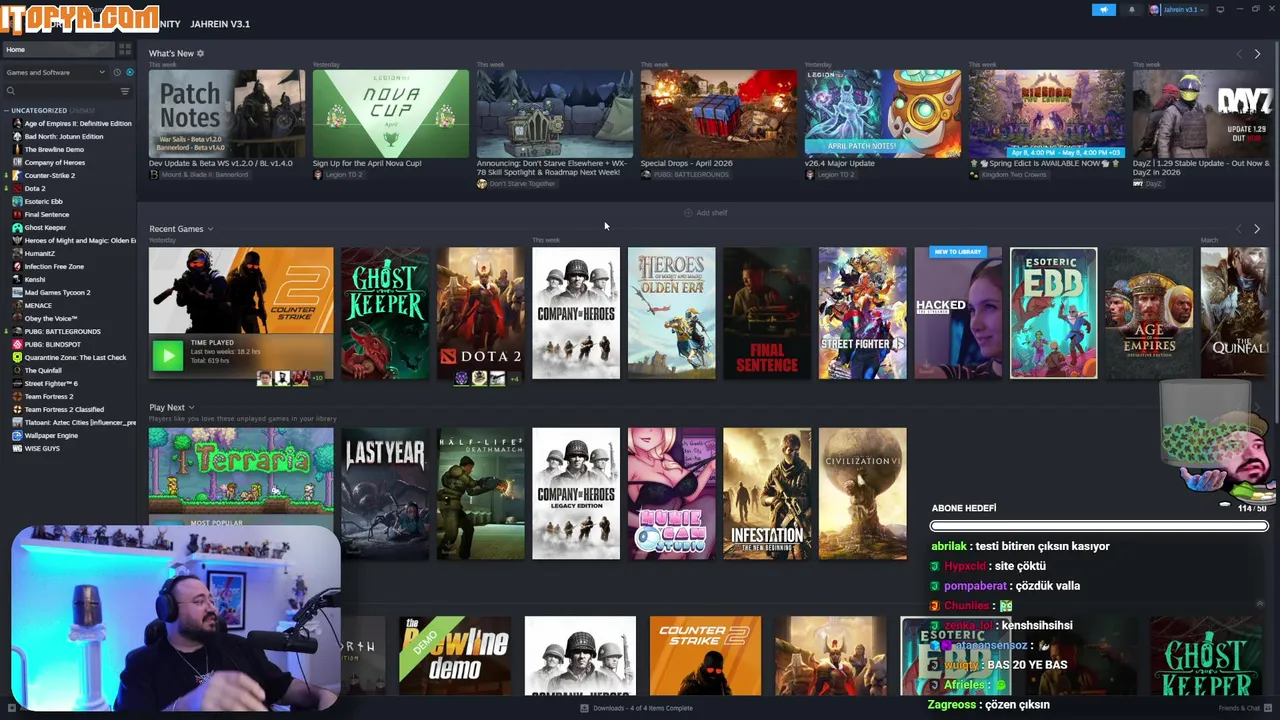1280x720 pixels.
Task: Open JAHREIN V3.1 profile nav tab
Action: [x=220, y=24]
